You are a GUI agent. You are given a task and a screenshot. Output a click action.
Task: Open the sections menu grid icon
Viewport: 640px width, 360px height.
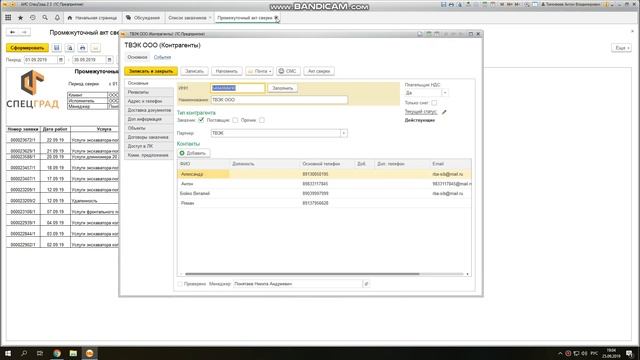[8, 18]
